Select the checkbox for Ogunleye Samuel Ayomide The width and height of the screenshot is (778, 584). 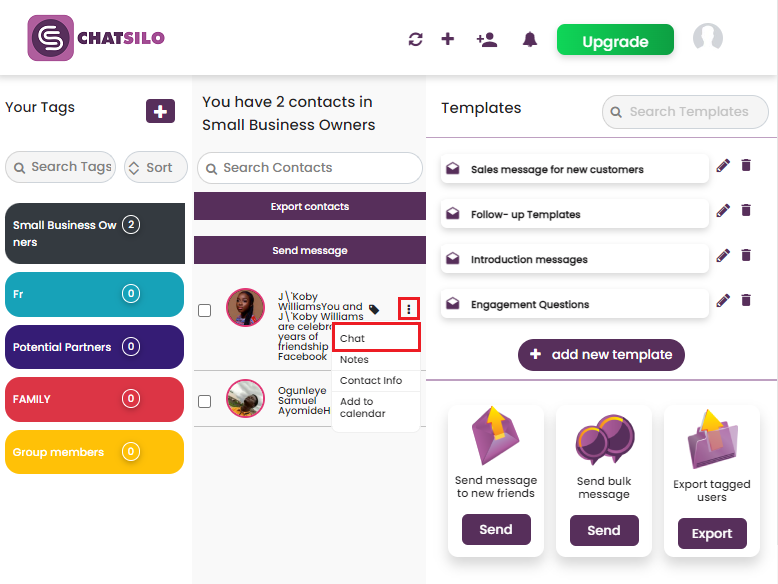(x=204, y=401)
